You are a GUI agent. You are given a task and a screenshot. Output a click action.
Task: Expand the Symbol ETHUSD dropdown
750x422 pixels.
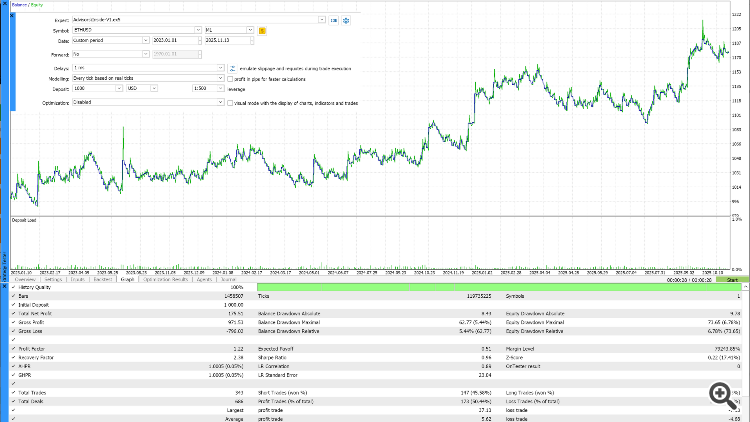click(198, 31)
